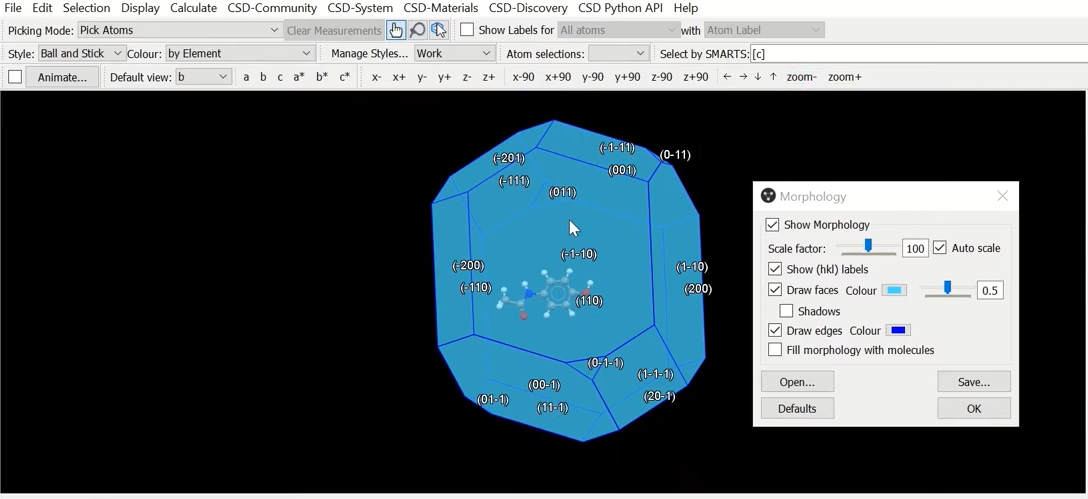Enable the Shadows checkbox
Image resolution: width=1088 pixels, height=499 pixels.
click(786, 311)
